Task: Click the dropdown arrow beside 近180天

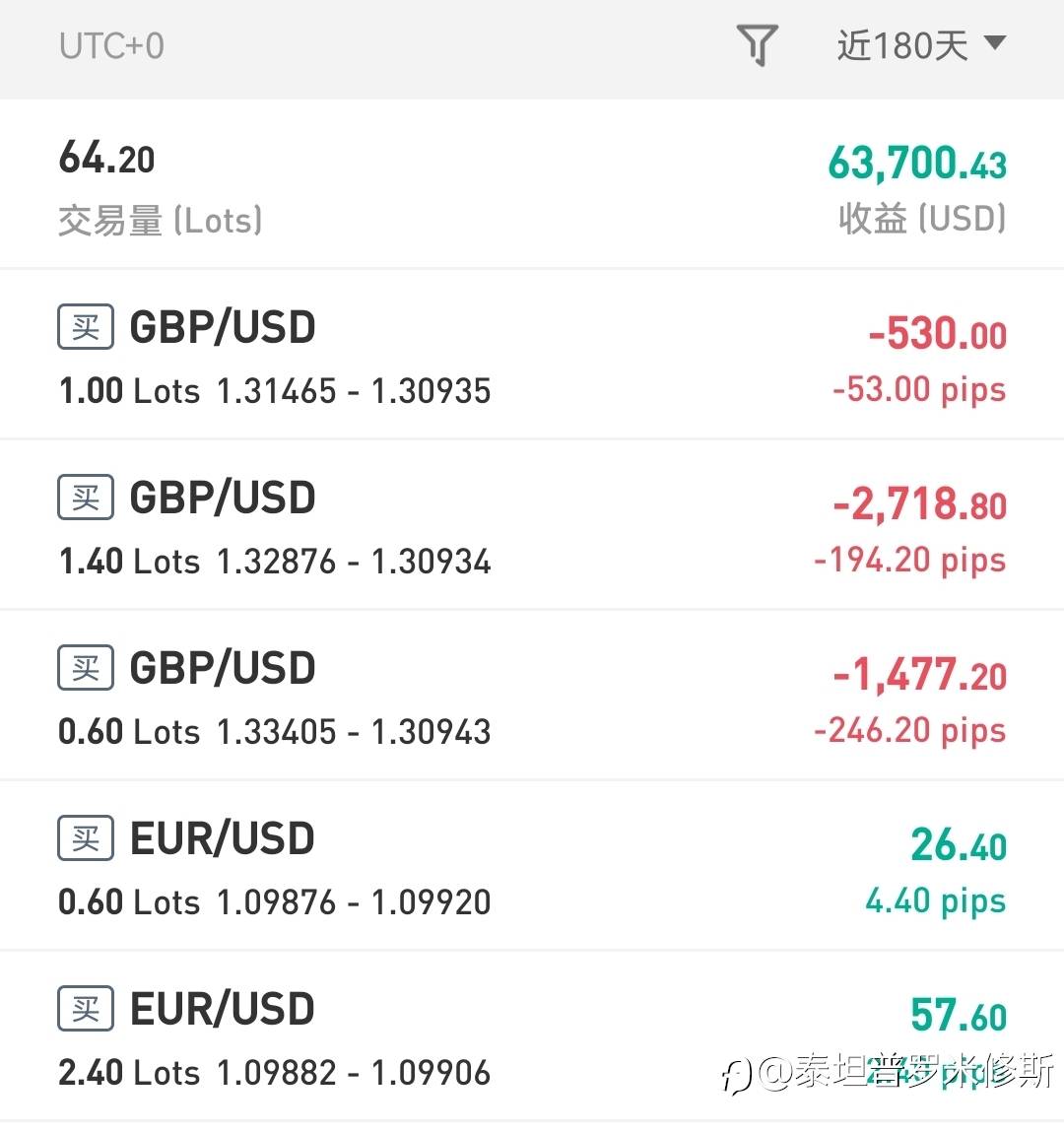Action: click(995, 43)
